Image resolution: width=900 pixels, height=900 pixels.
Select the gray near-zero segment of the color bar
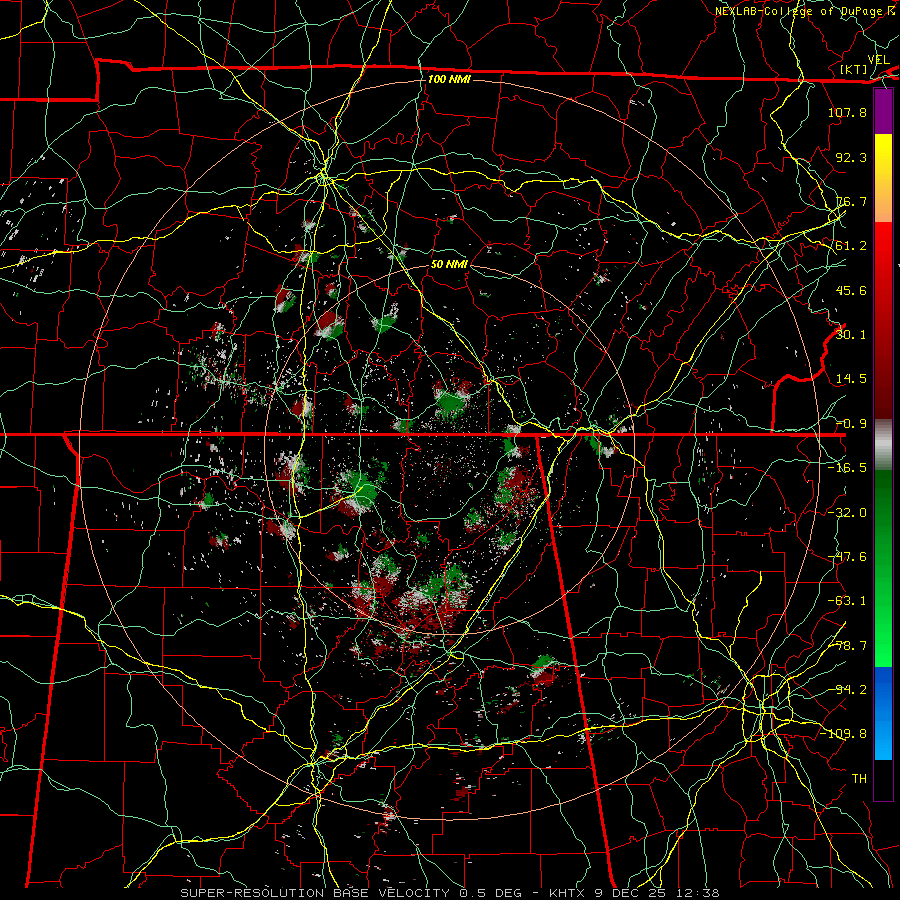click(883, 445)
